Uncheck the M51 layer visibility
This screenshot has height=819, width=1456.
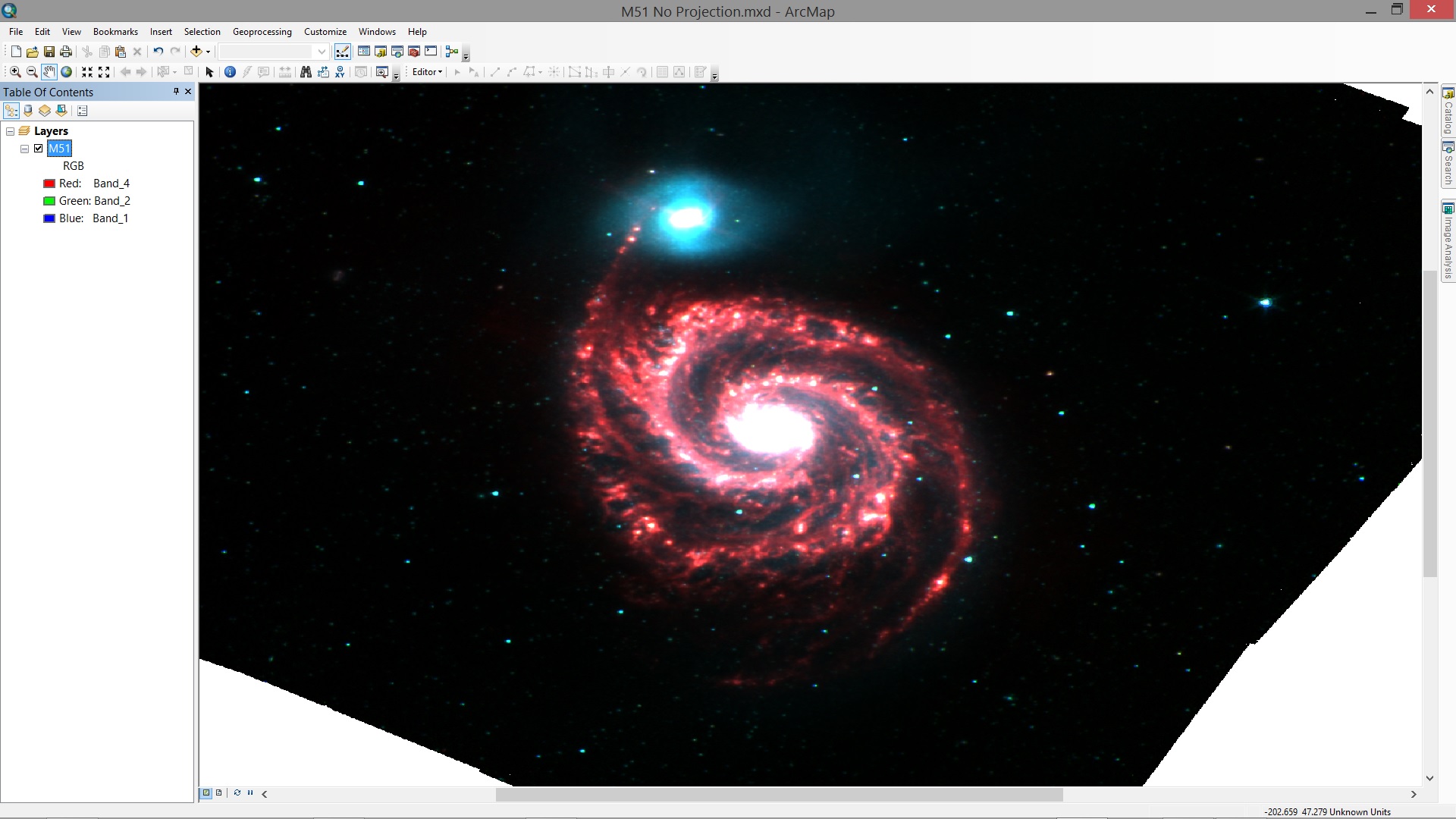[38, 148]
